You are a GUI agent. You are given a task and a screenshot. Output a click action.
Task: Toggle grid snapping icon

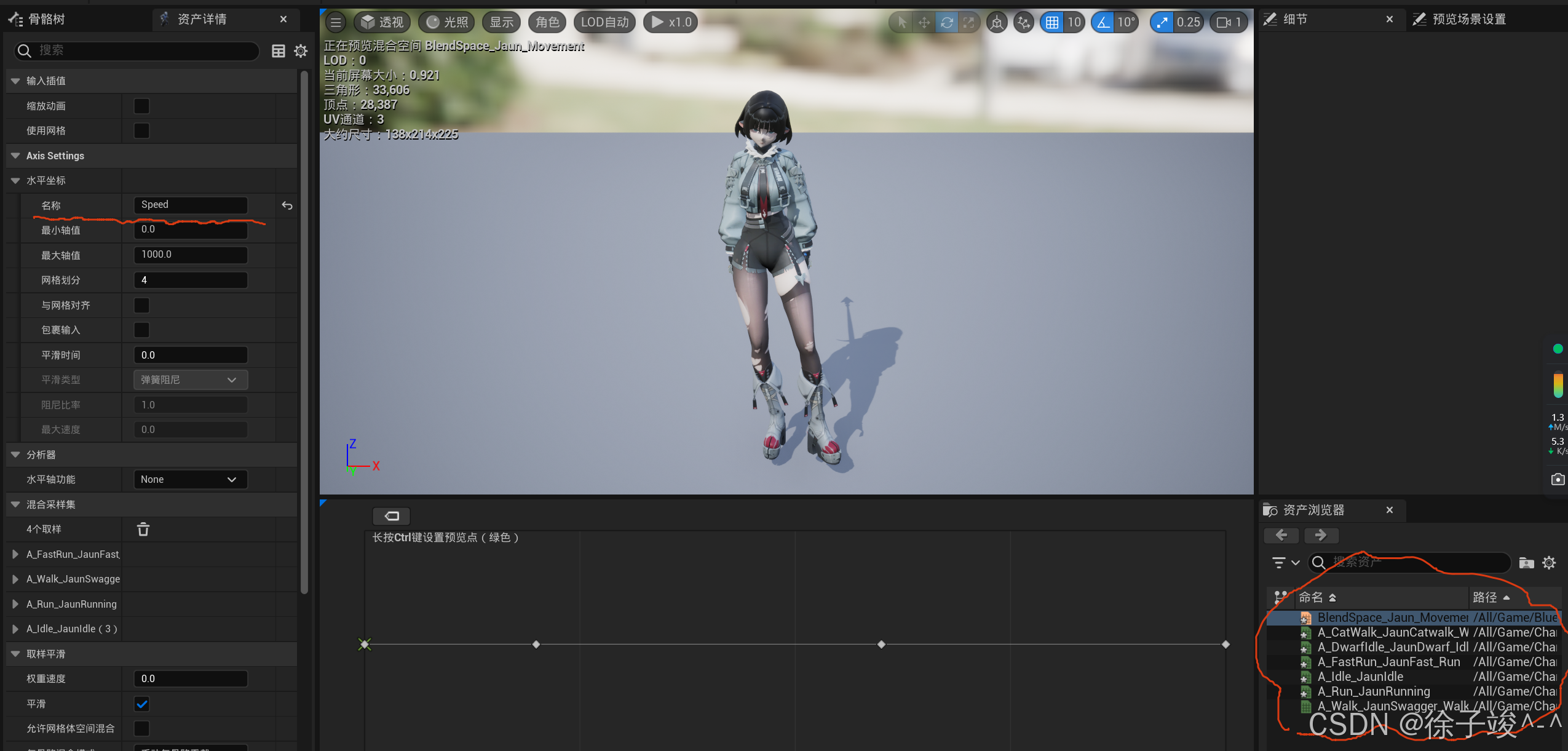[x=1052, y=23]
